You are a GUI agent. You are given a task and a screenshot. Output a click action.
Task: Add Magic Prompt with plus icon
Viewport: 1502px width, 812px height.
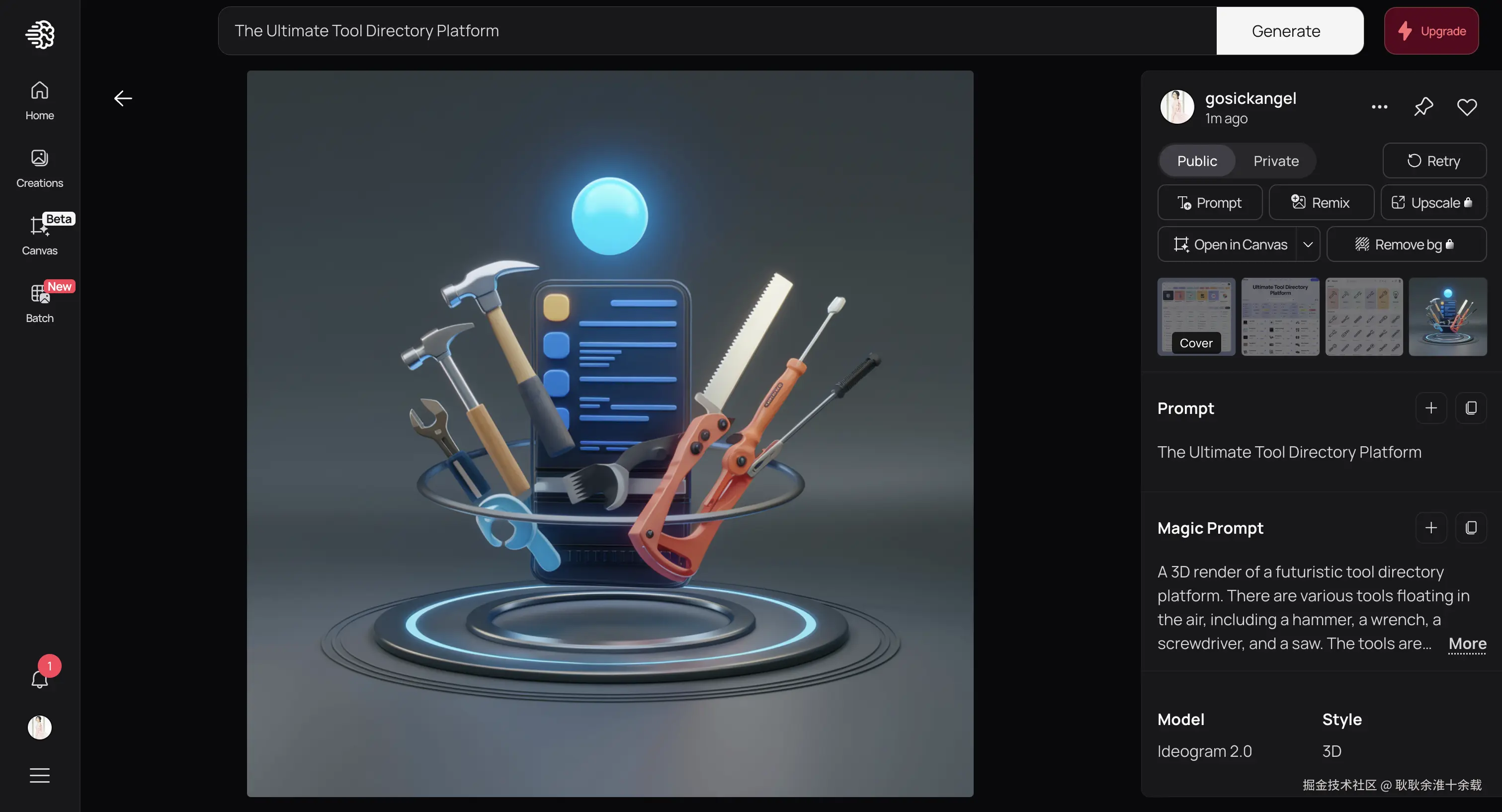[x=1431, y=528]
